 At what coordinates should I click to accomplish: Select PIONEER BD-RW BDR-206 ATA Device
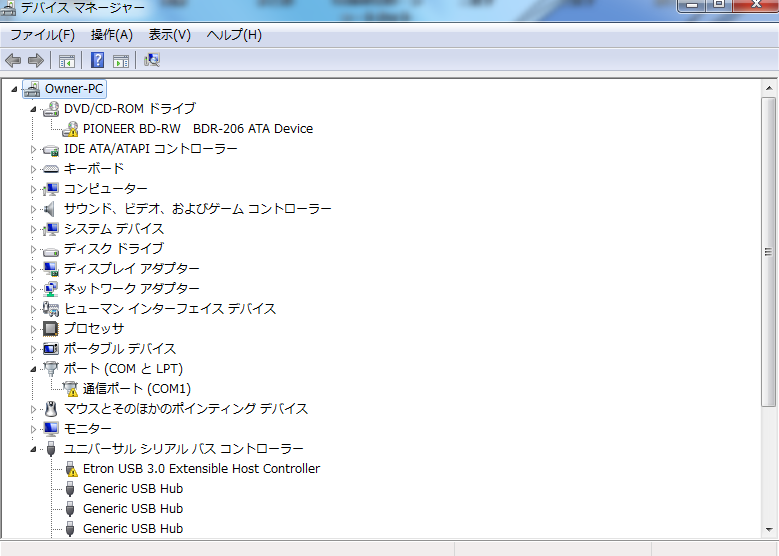point(198,129)
